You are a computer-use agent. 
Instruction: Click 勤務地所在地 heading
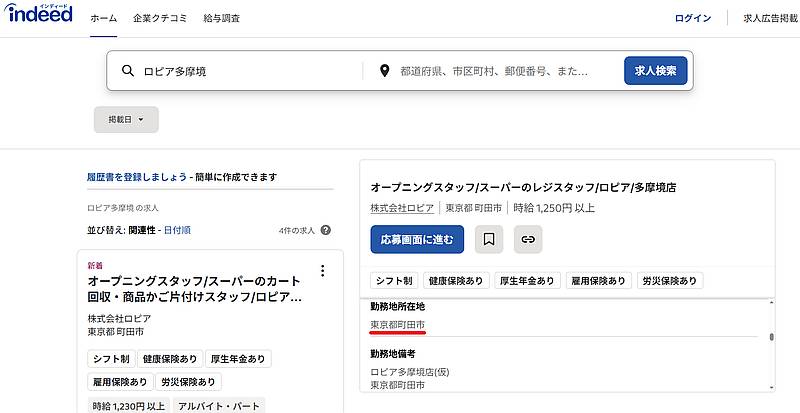[x=397, y=306]
